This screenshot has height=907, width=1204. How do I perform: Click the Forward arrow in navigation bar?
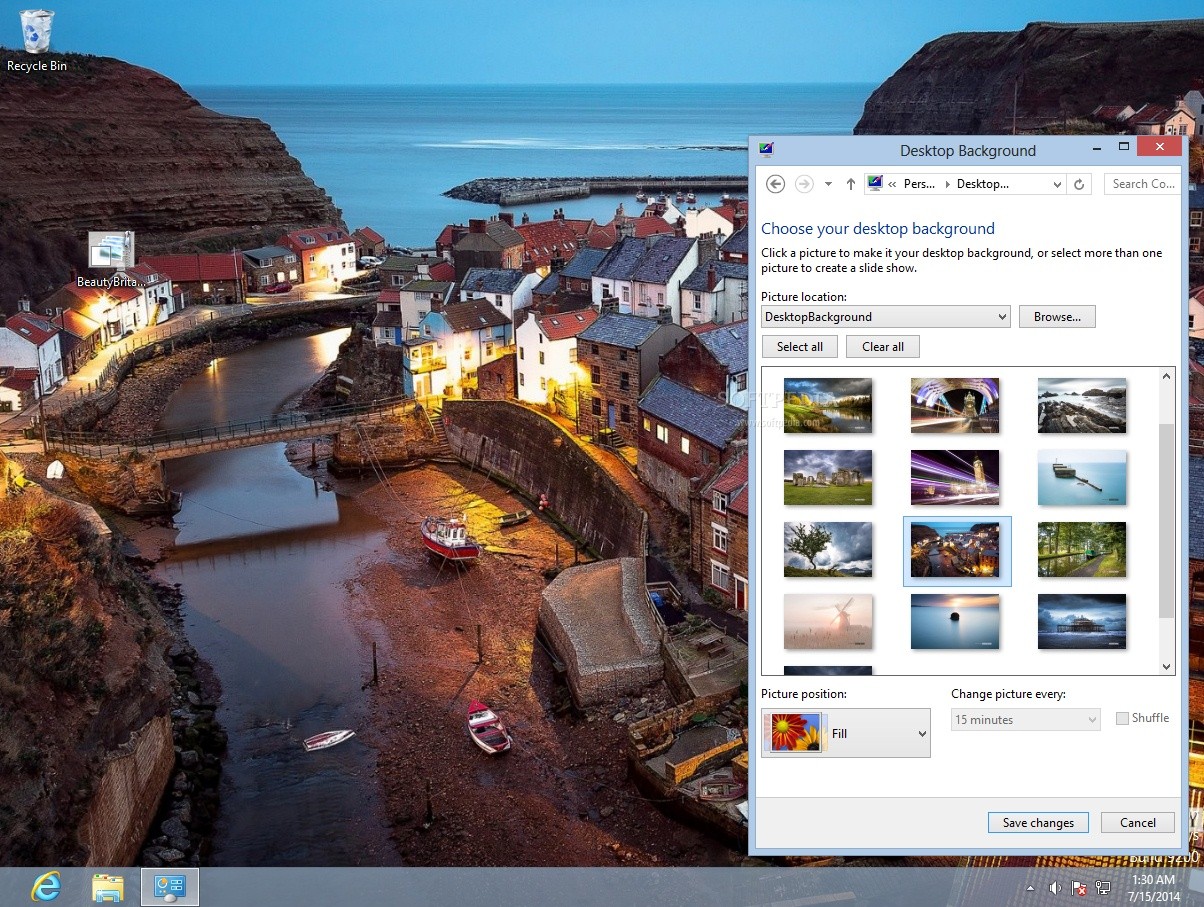pos(804,184)
